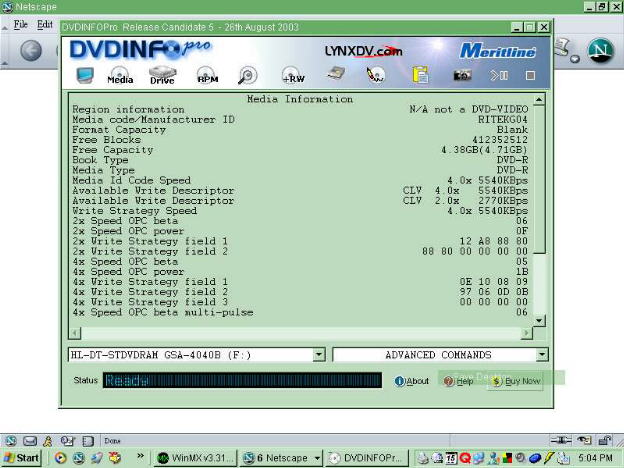Viewport: 624px width, 468px height.
Task: Click the stop square toolbar control
Action: click(530, 75)
